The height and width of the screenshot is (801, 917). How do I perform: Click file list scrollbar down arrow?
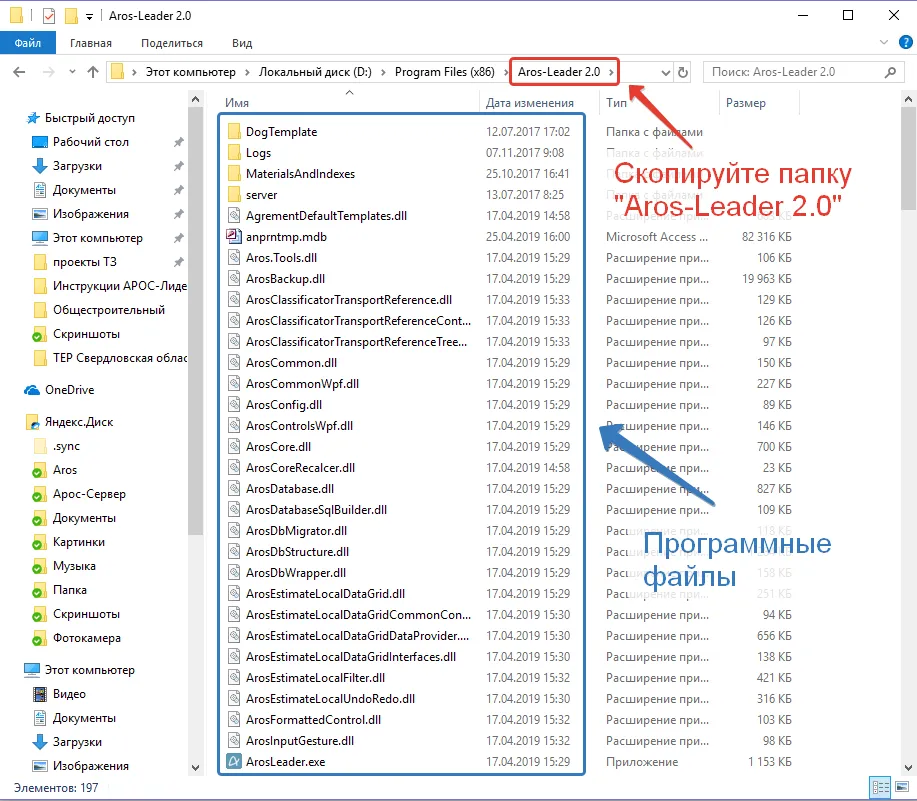pos(908,768)
